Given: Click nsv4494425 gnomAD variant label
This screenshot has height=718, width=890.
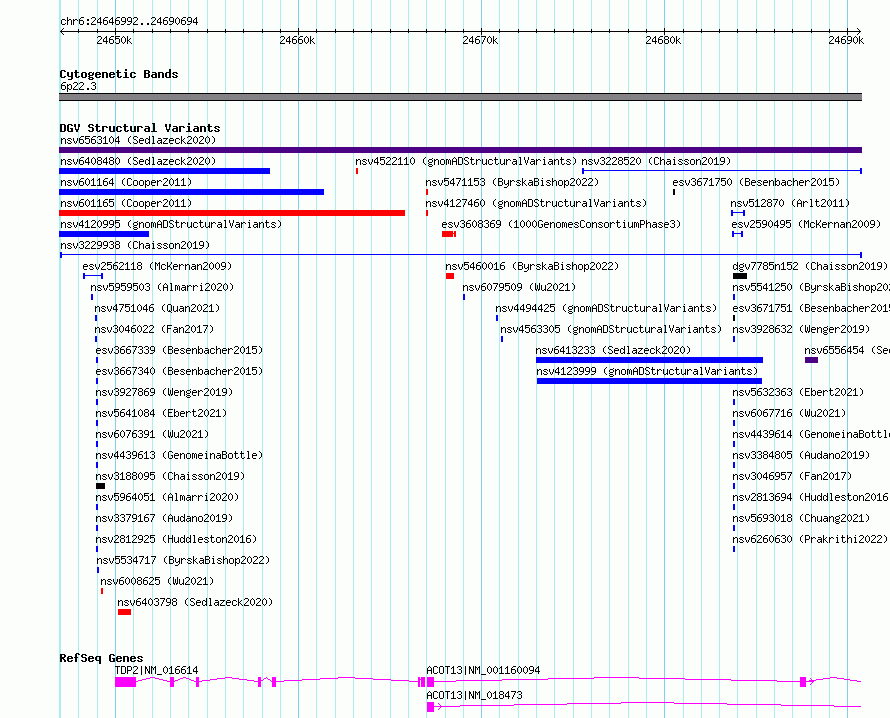Looking at the screenshot, I should [606, 308].
